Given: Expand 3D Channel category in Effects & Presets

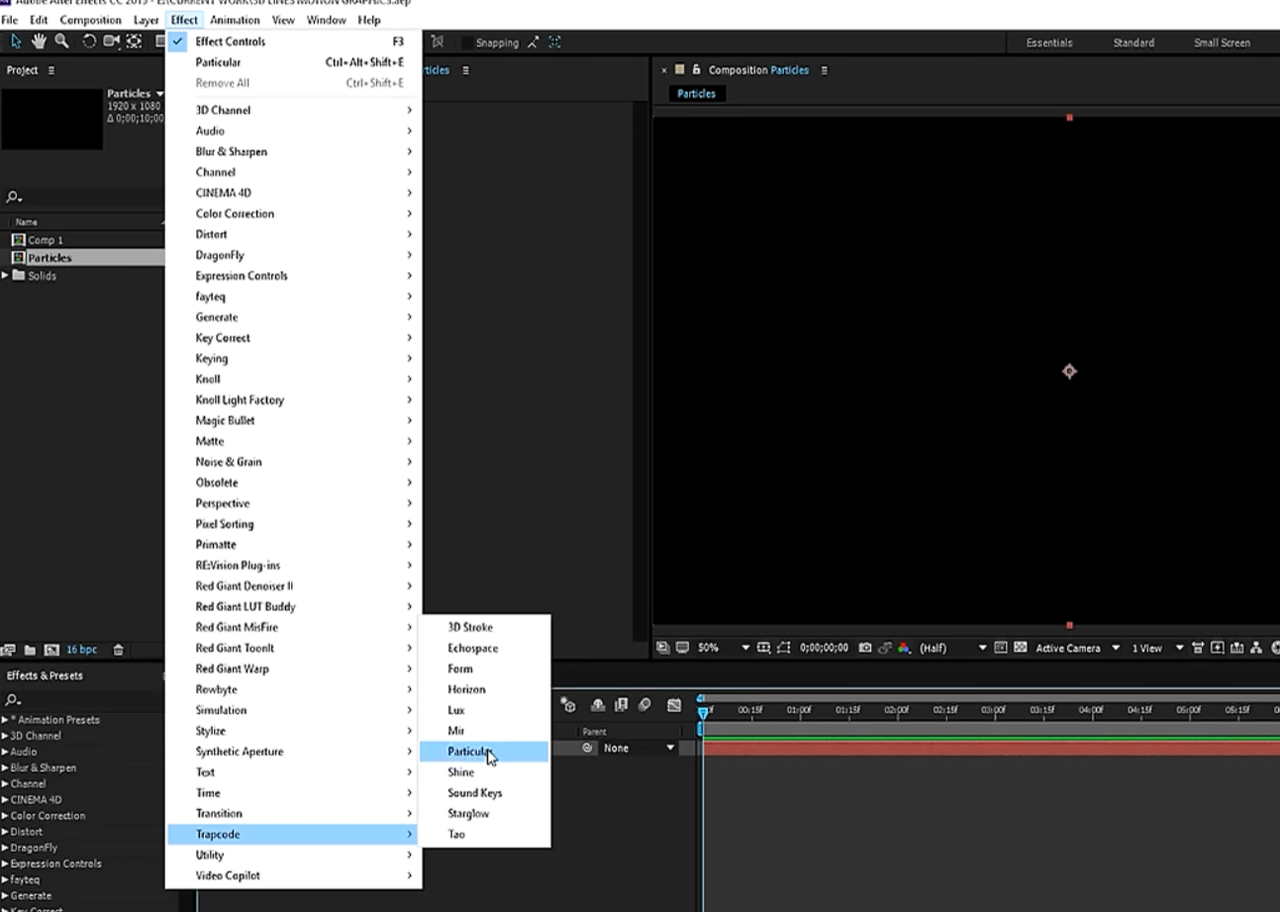Looking at the screenshot, I should [x=5, y=736].
